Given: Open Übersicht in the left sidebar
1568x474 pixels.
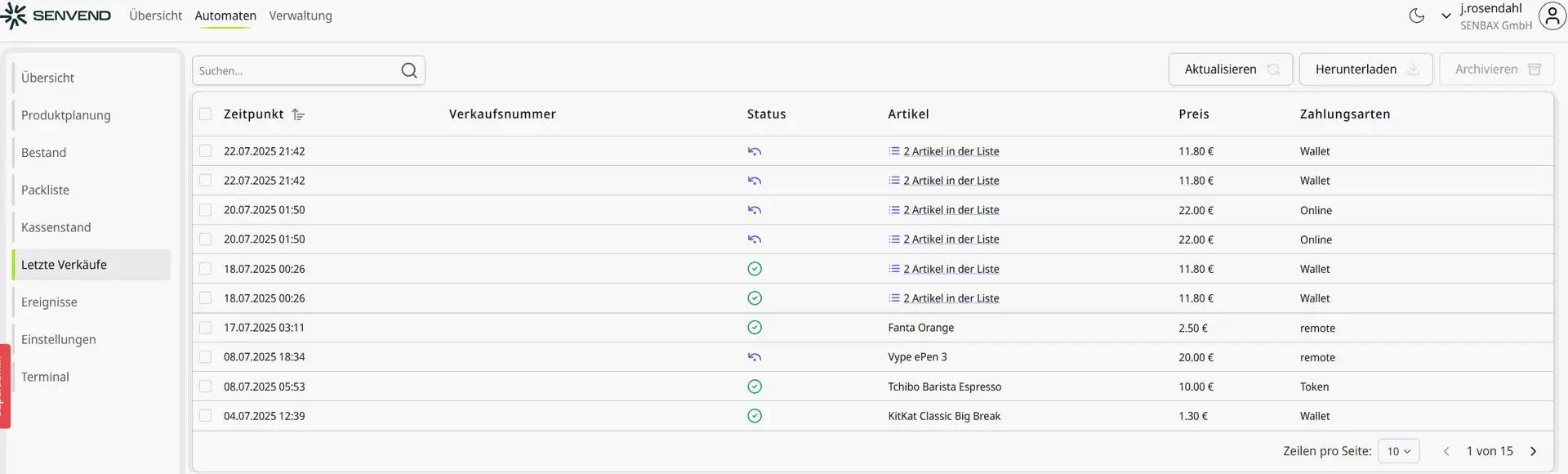Looking at the screenshot, I should (x=91, y=78).
